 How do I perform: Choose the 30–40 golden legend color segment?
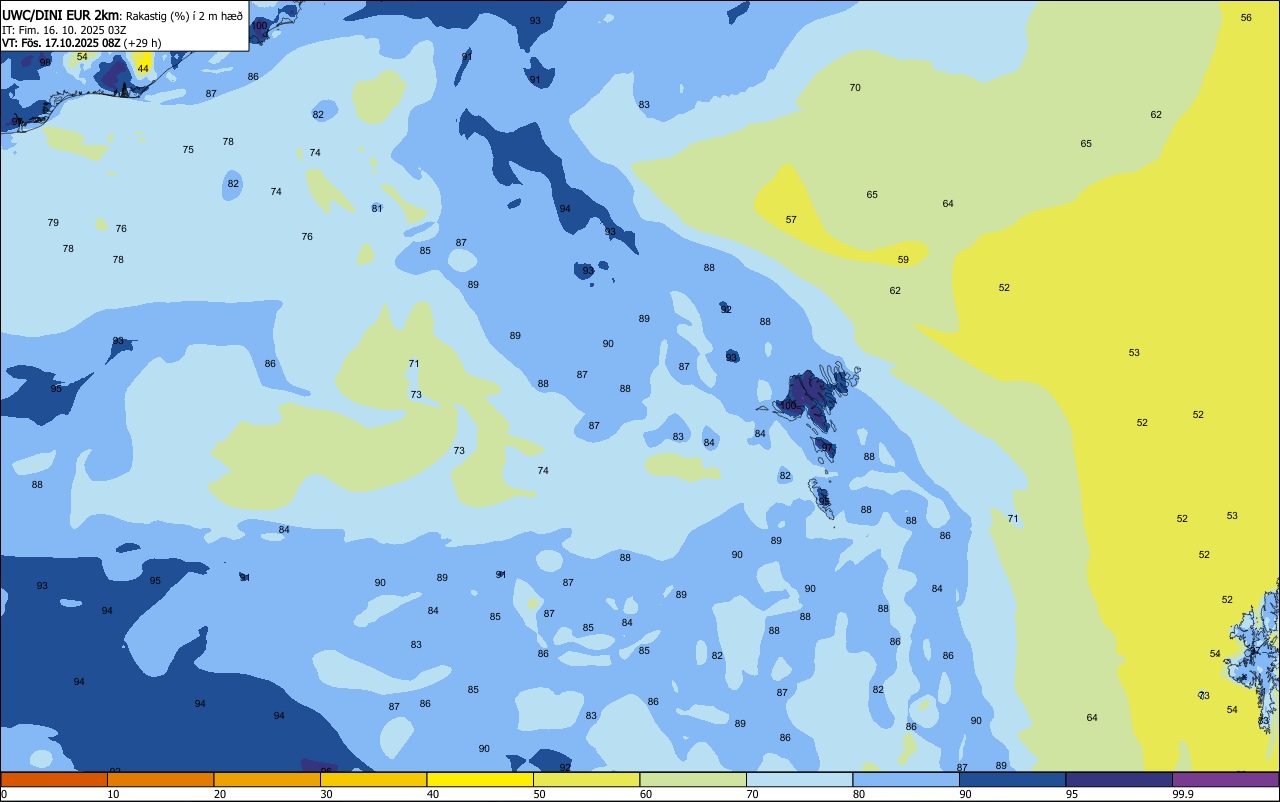pyautogui.click(x=373, y=779)
